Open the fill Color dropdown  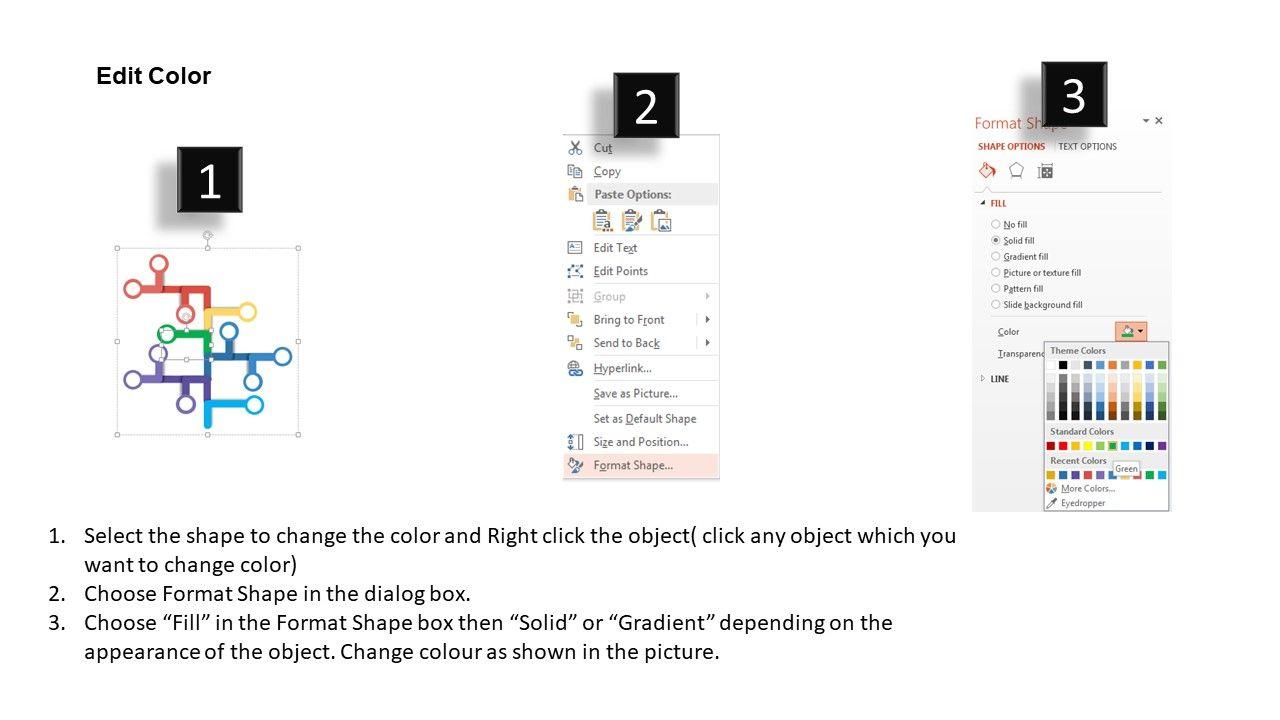click(1131, 331)
